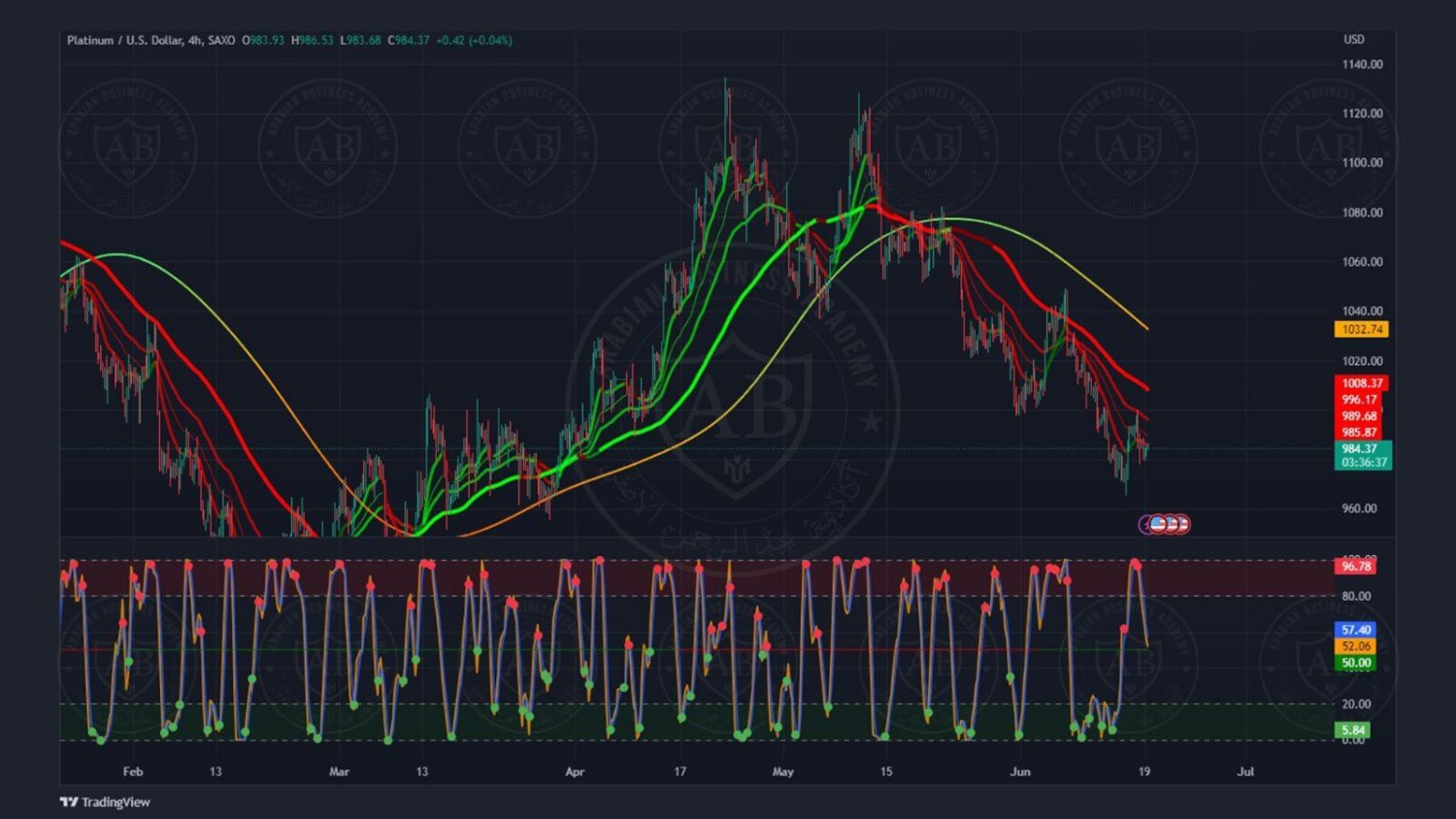Click the green 50.00 midline label
The image size is (1456, 819).
[1355, 663]
